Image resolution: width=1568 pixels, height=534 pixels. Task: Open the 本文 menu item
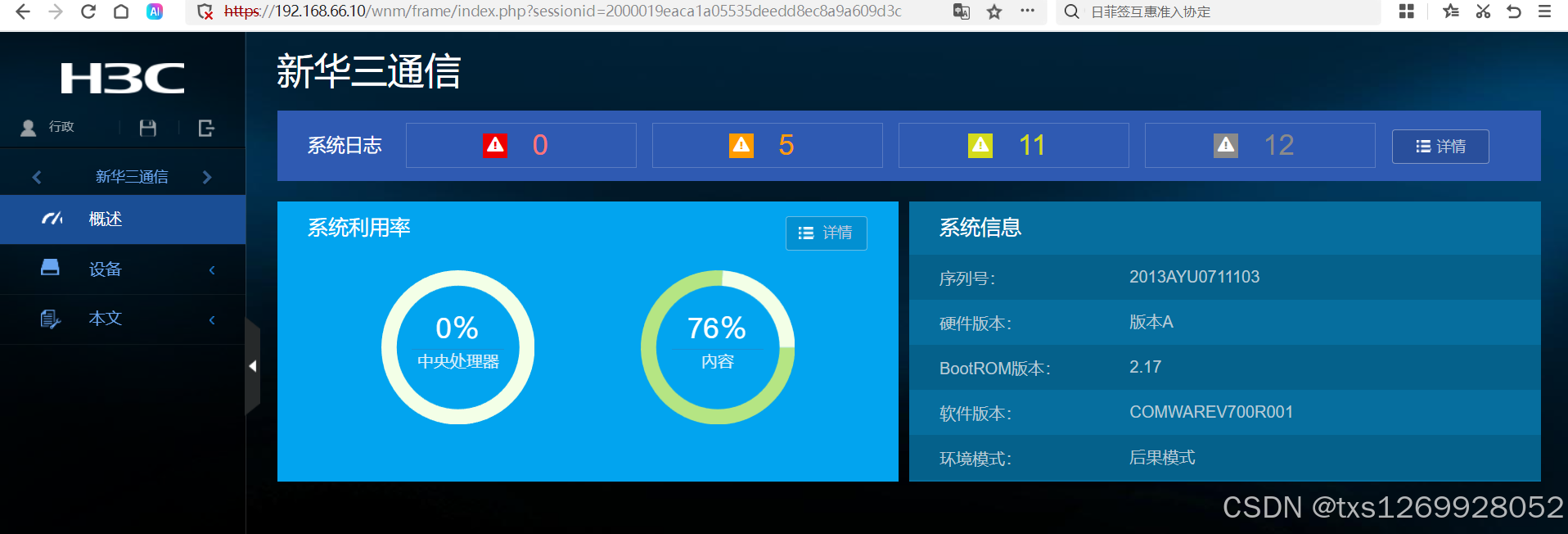point(123,319)
